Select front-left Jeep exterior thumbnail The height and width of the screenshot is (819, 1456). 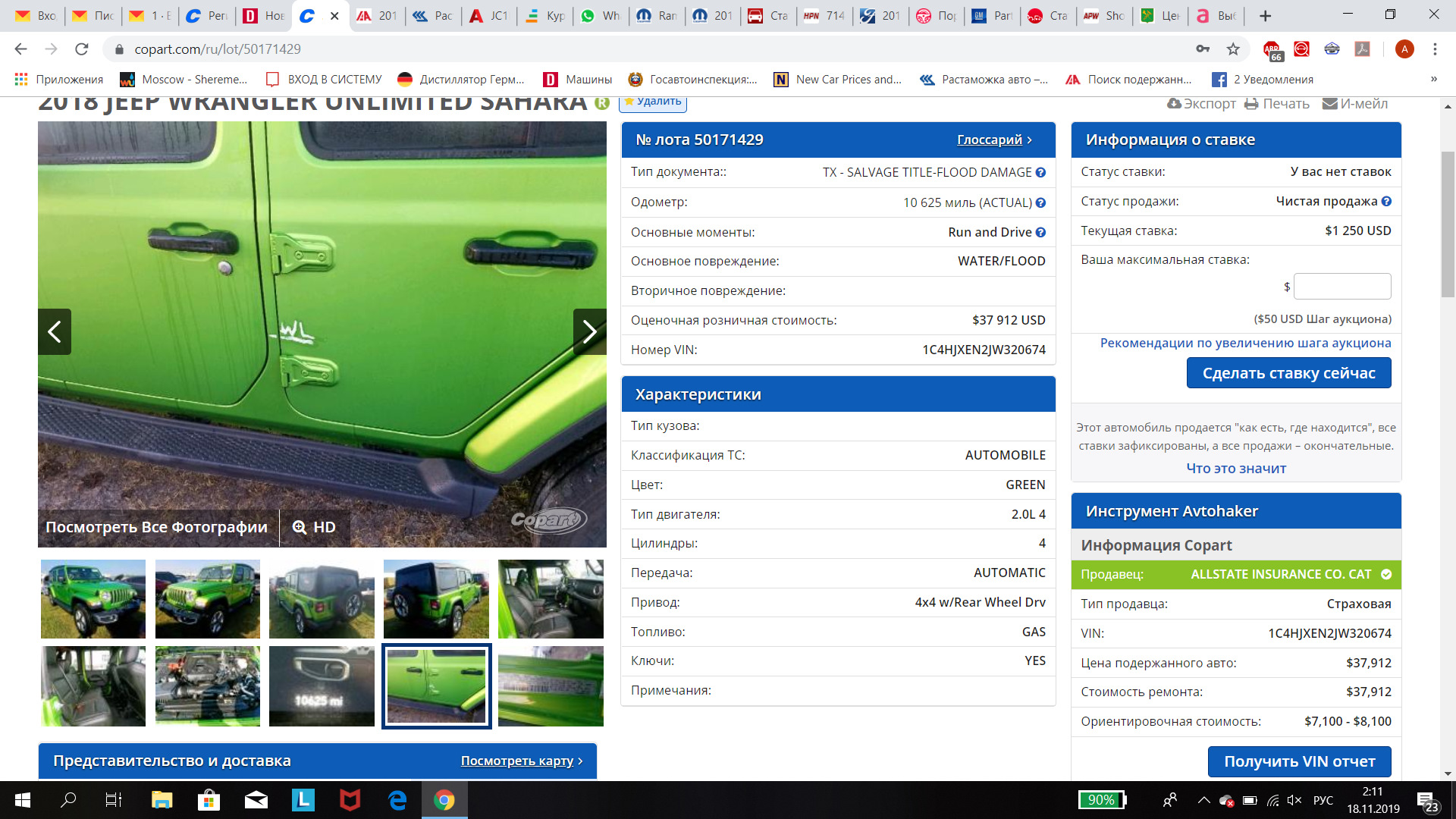[x=93, y=599]
